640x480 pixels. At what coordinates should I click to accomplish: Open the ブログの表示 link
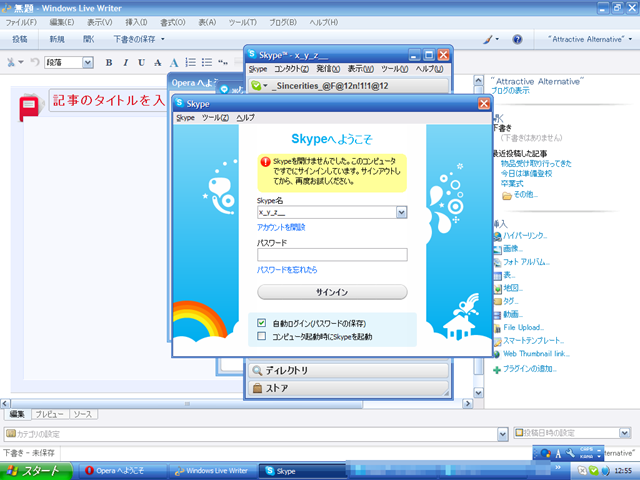[x=510, y=91]
